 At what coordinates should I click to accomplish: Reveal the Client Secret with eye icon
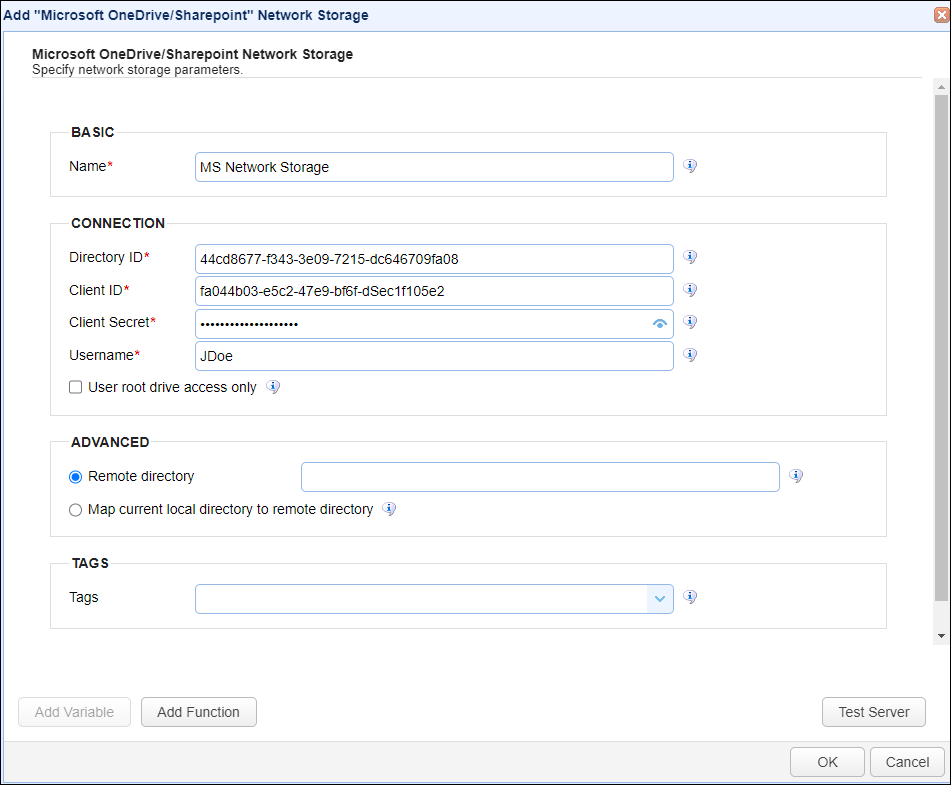coord(659,324)
